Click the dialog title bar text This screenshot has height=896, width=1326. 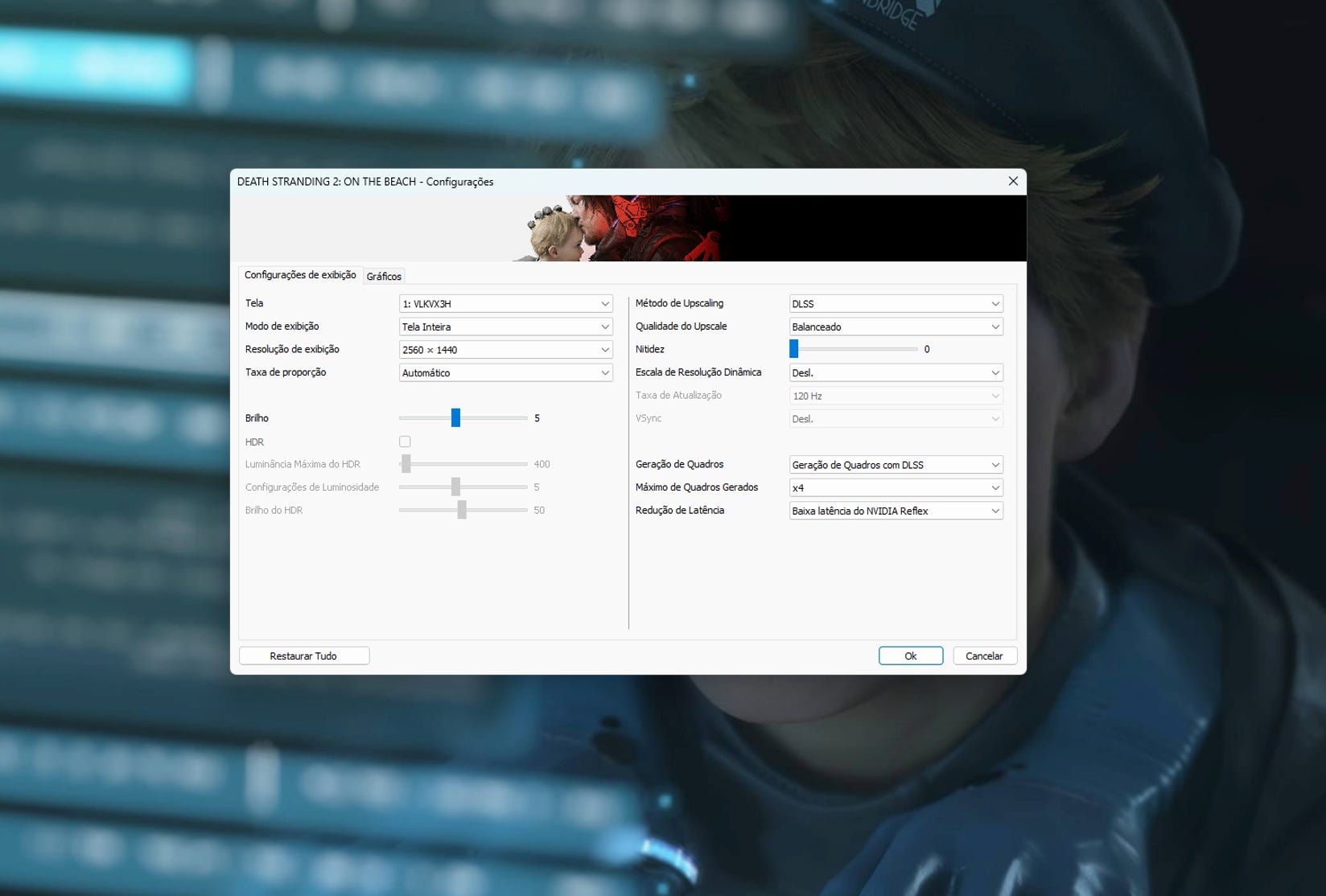365,182
